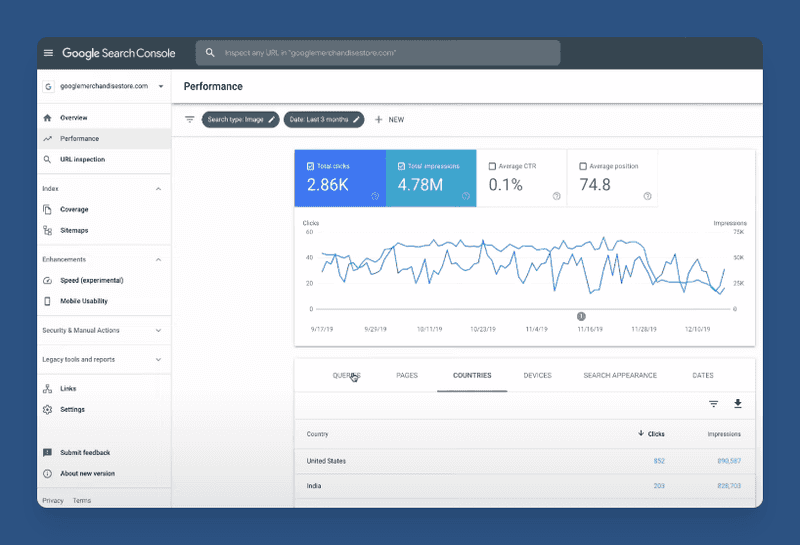Click the help icon on Average position card
Screen dimensions: 800x545
click(x=647, y=196)
